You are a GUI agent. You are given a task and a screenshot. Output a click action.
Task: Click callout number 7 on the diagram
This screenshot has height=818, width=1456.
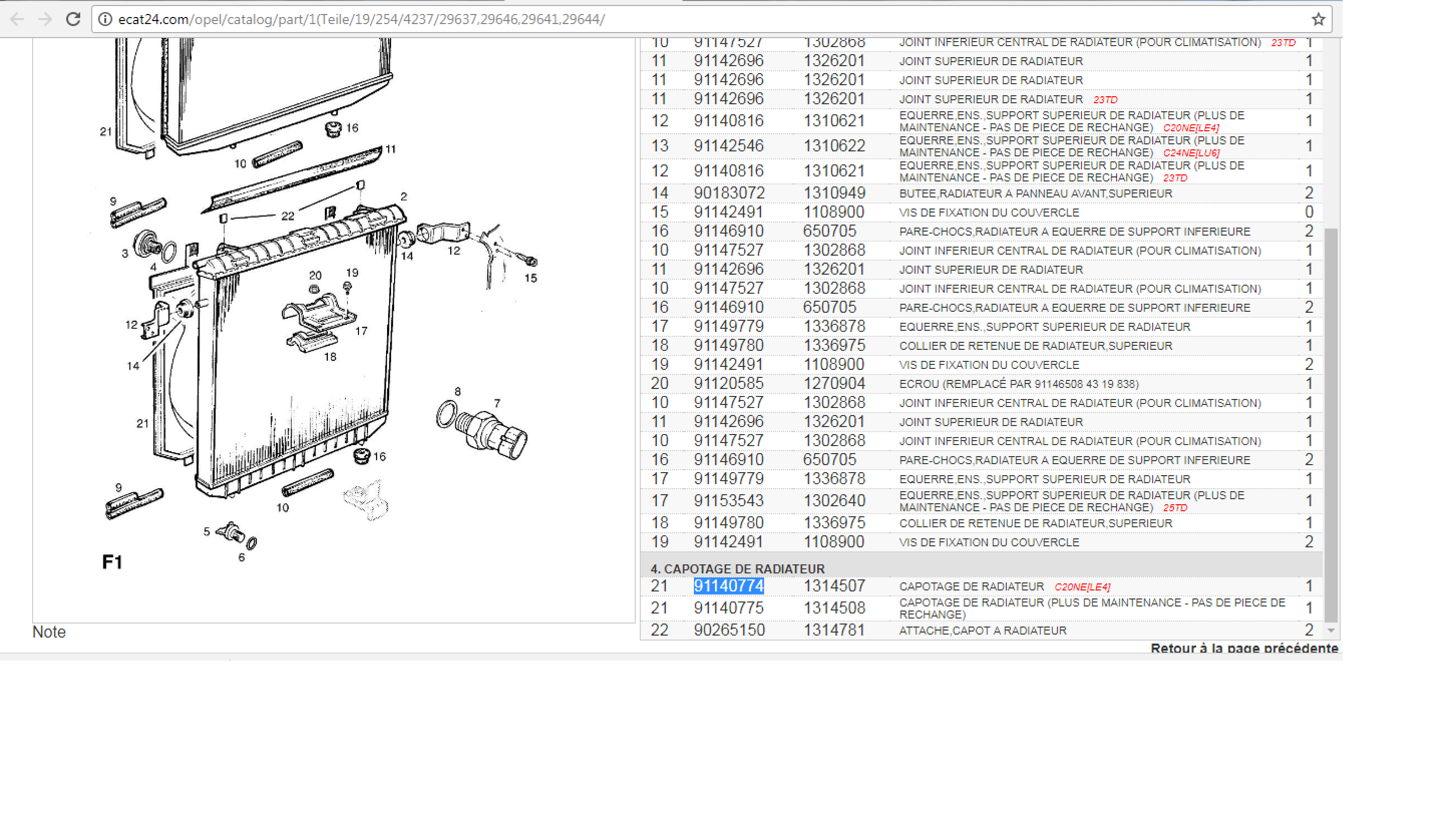(497, 403)
